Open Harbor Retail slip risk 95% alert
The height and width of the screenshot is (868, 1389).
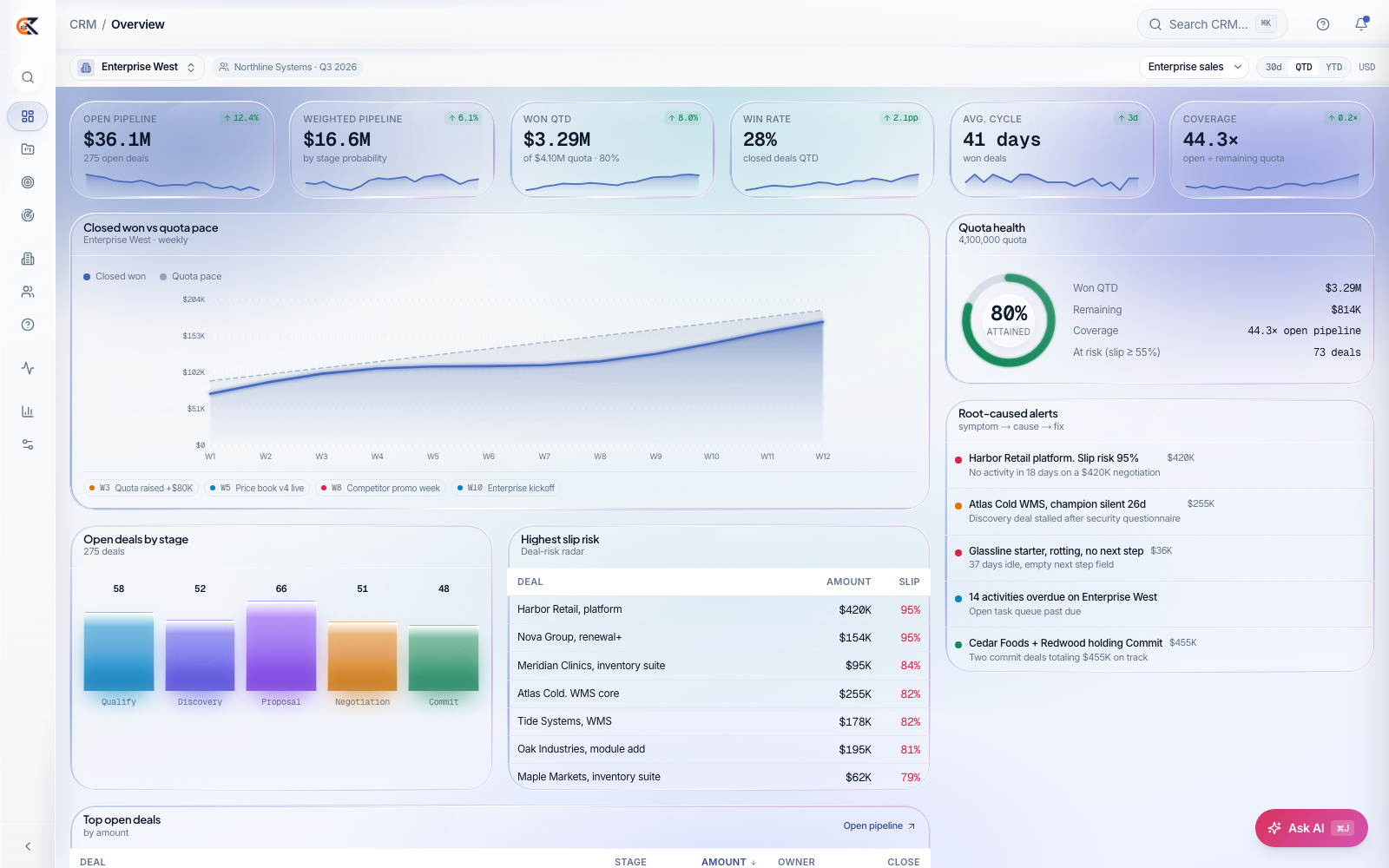[1160, 465]
